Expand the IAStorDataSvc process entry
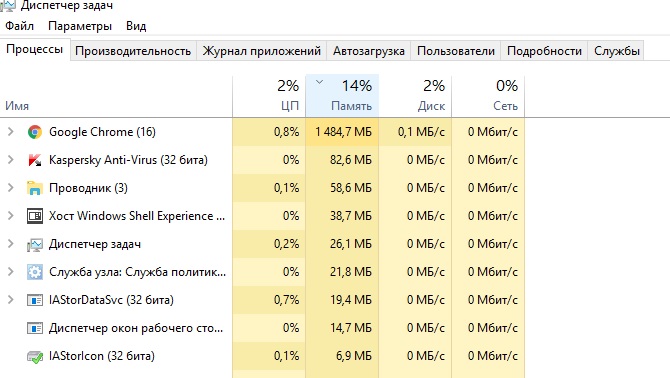 11,300
